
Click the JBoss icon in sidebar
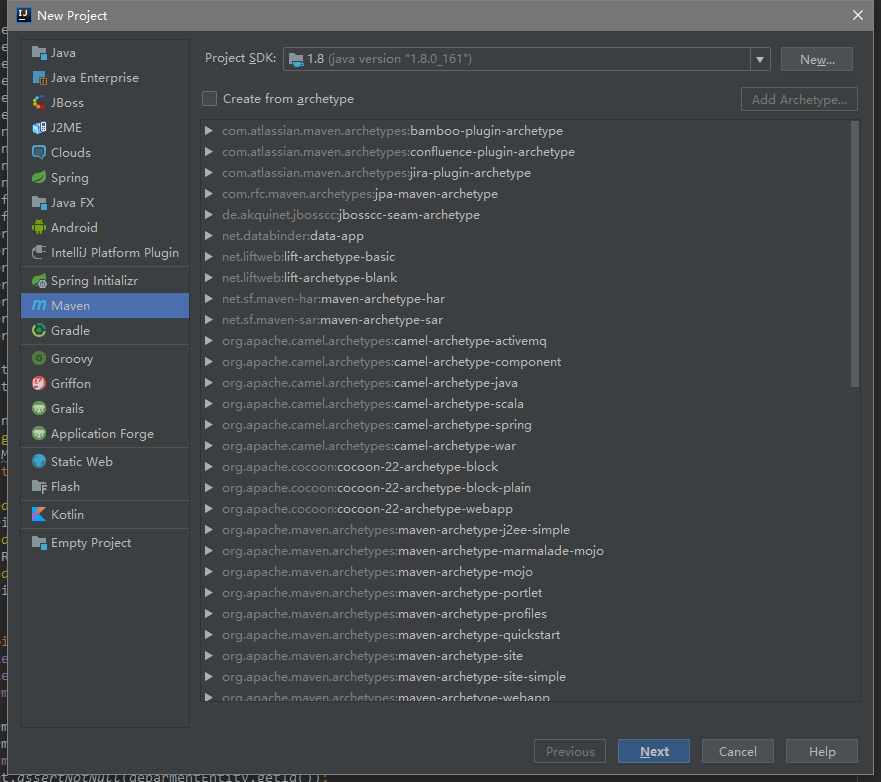[x=39, y=103]
